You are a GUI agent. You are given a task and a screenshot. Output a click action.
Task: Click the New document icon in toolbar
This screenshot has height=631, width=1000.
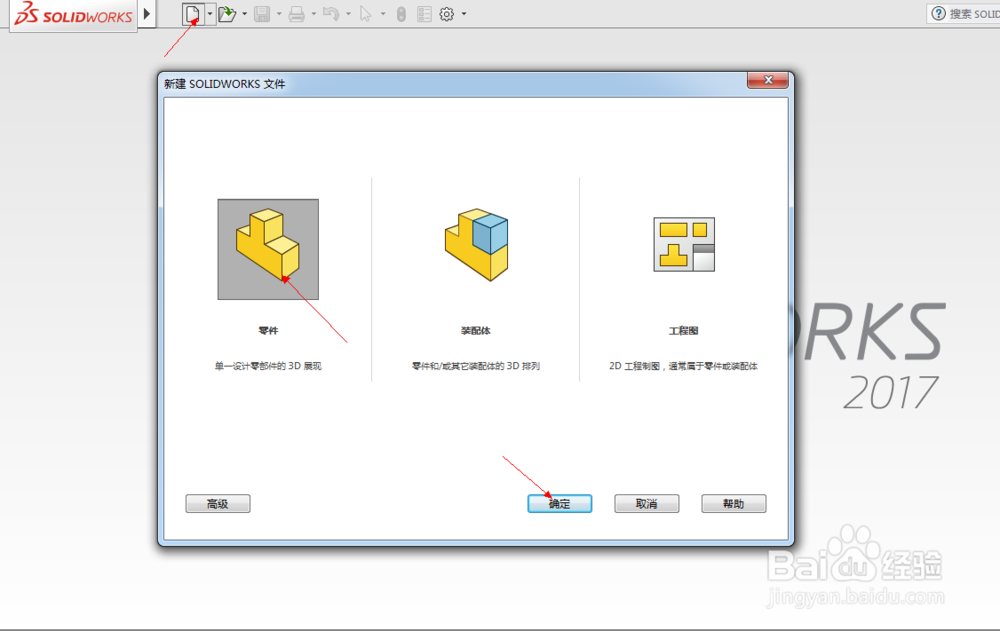193,13
